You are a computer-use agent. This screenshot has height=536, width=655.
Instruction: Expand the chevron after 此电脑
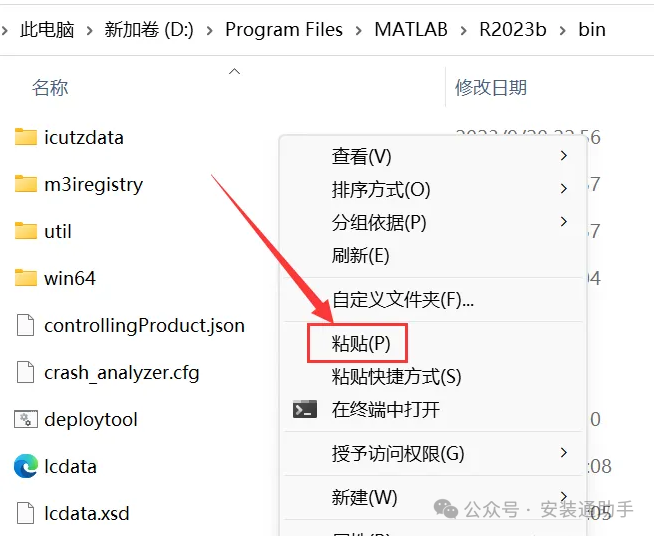89,30
